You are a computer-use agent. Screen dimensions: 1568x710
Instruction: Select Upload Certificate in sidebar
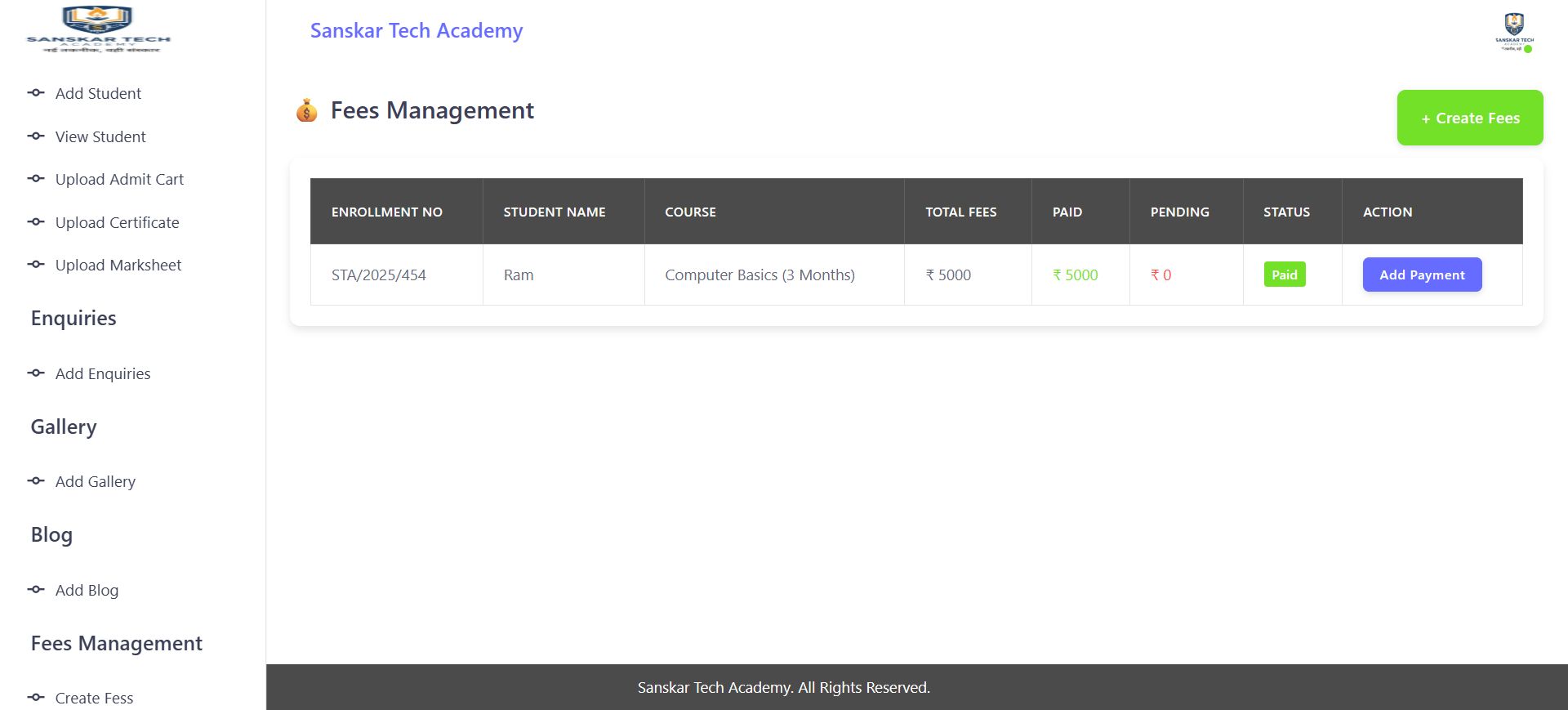(x=117, y=222)
